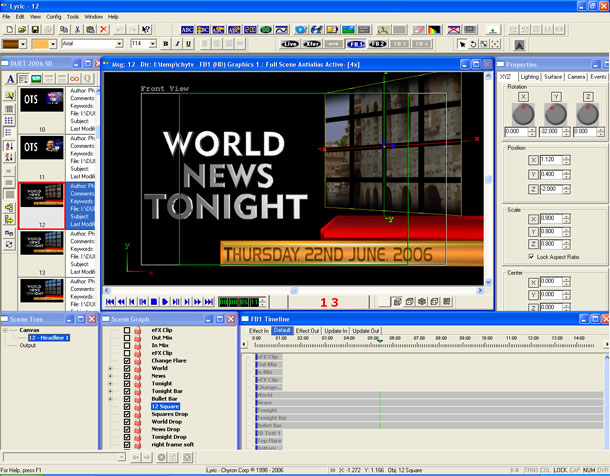The height and width of the screenshot is (476, 610).
Task: Open the font name dropdown
Action: pyautogui.click(x=119, y=44)
